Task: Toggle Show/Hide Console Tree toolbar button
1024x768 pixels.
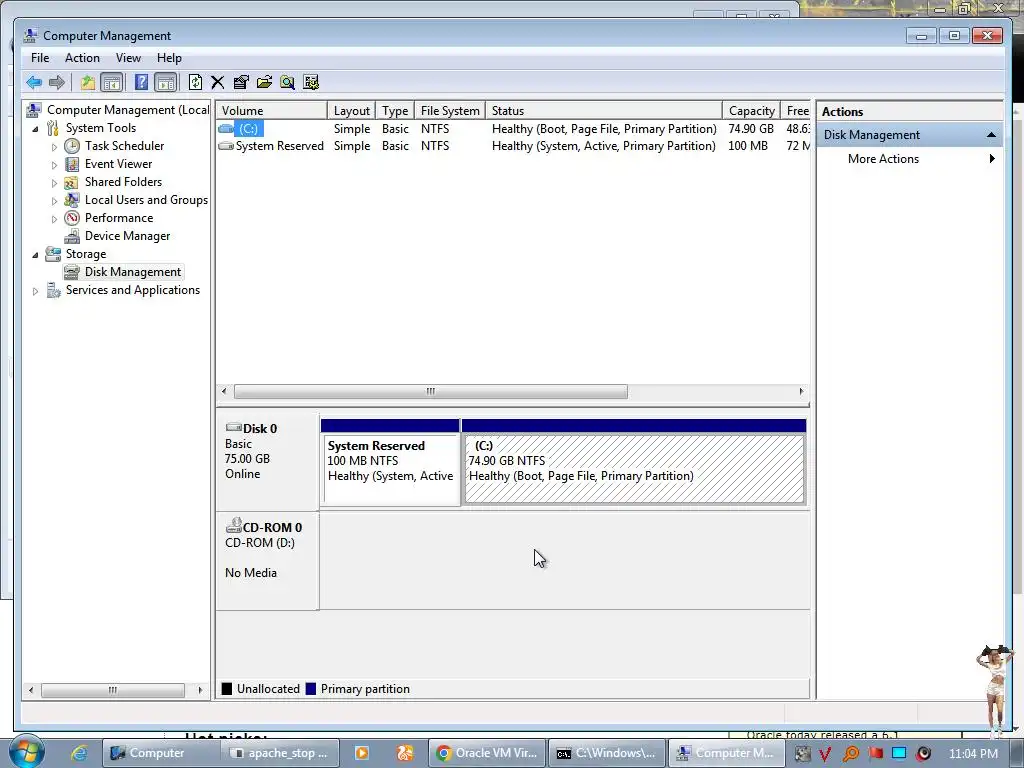Action: (112, 82)
